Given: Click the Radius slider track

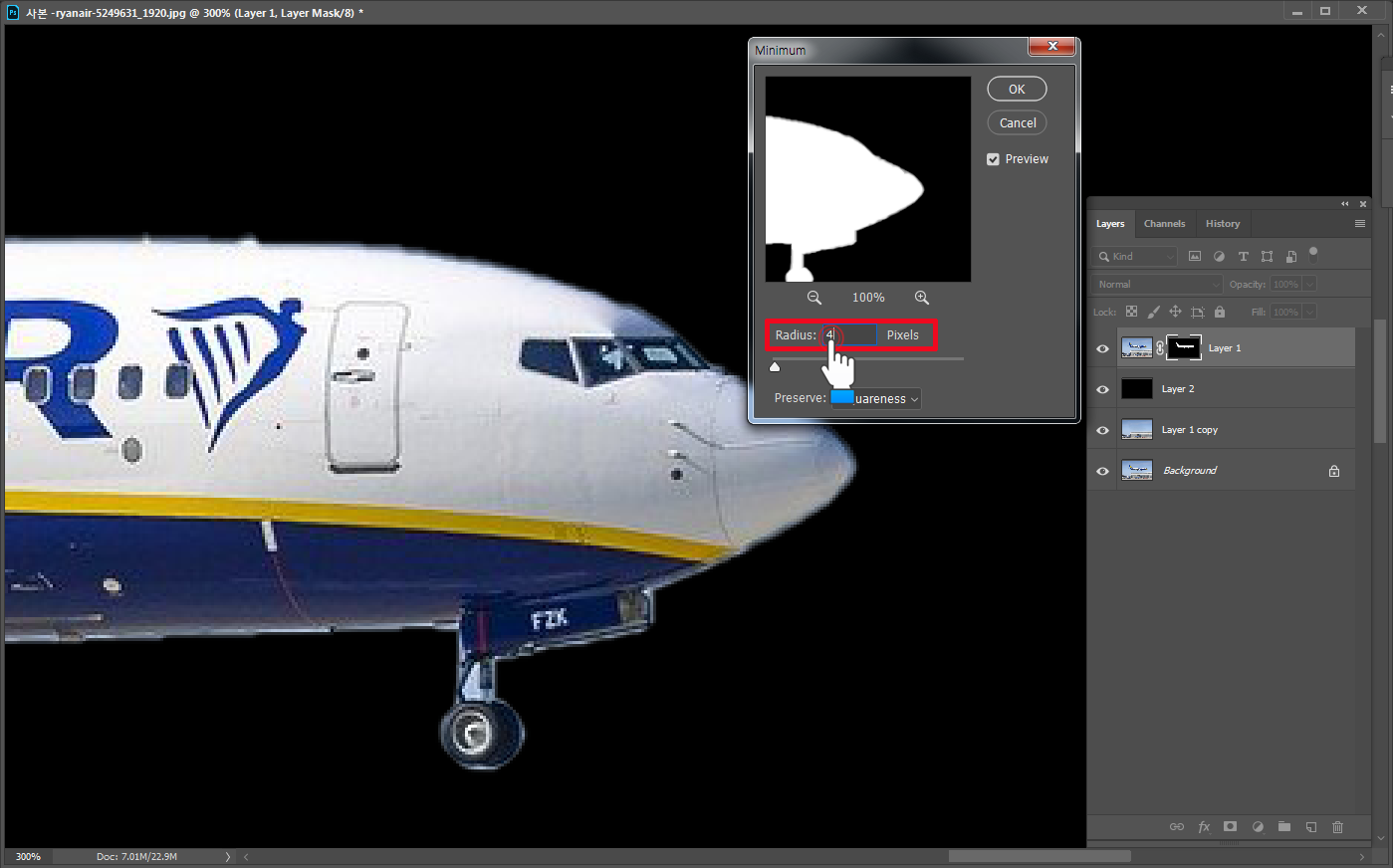Looking at the screenshot, I should (868, 358).
